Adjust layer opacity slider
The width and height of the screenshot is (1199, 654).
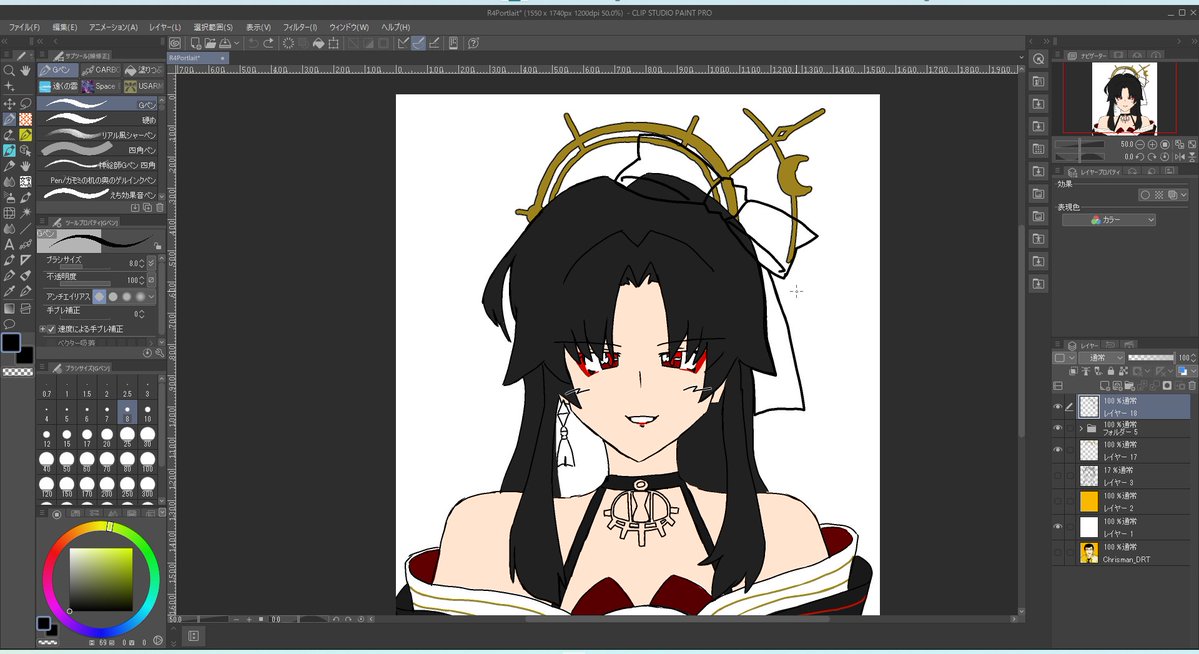coord(1151,357)
